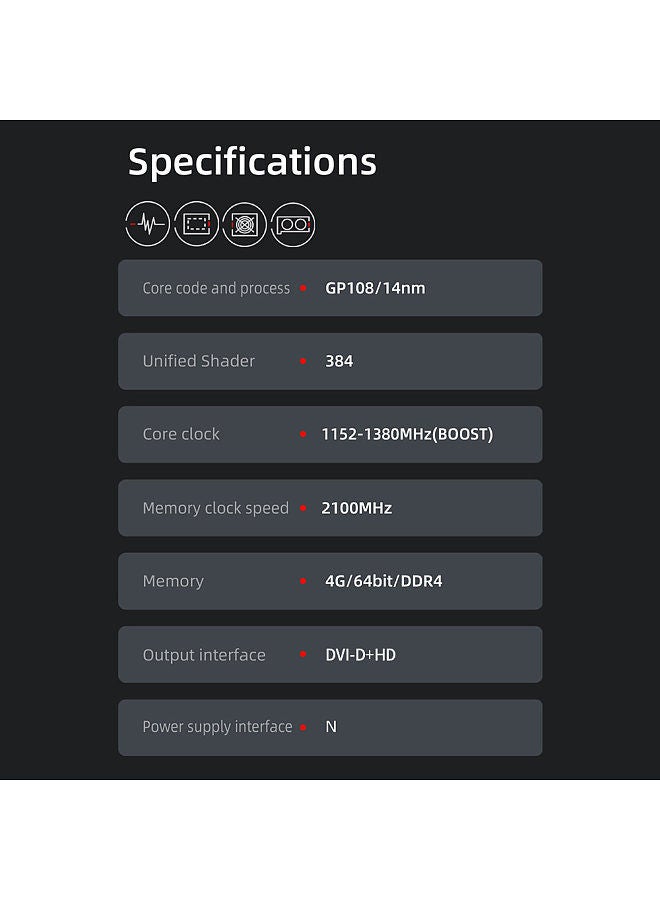This screenshot has height=900, width=660.
Task: Click the graphics card circle icon
Action: pos(293,224)
